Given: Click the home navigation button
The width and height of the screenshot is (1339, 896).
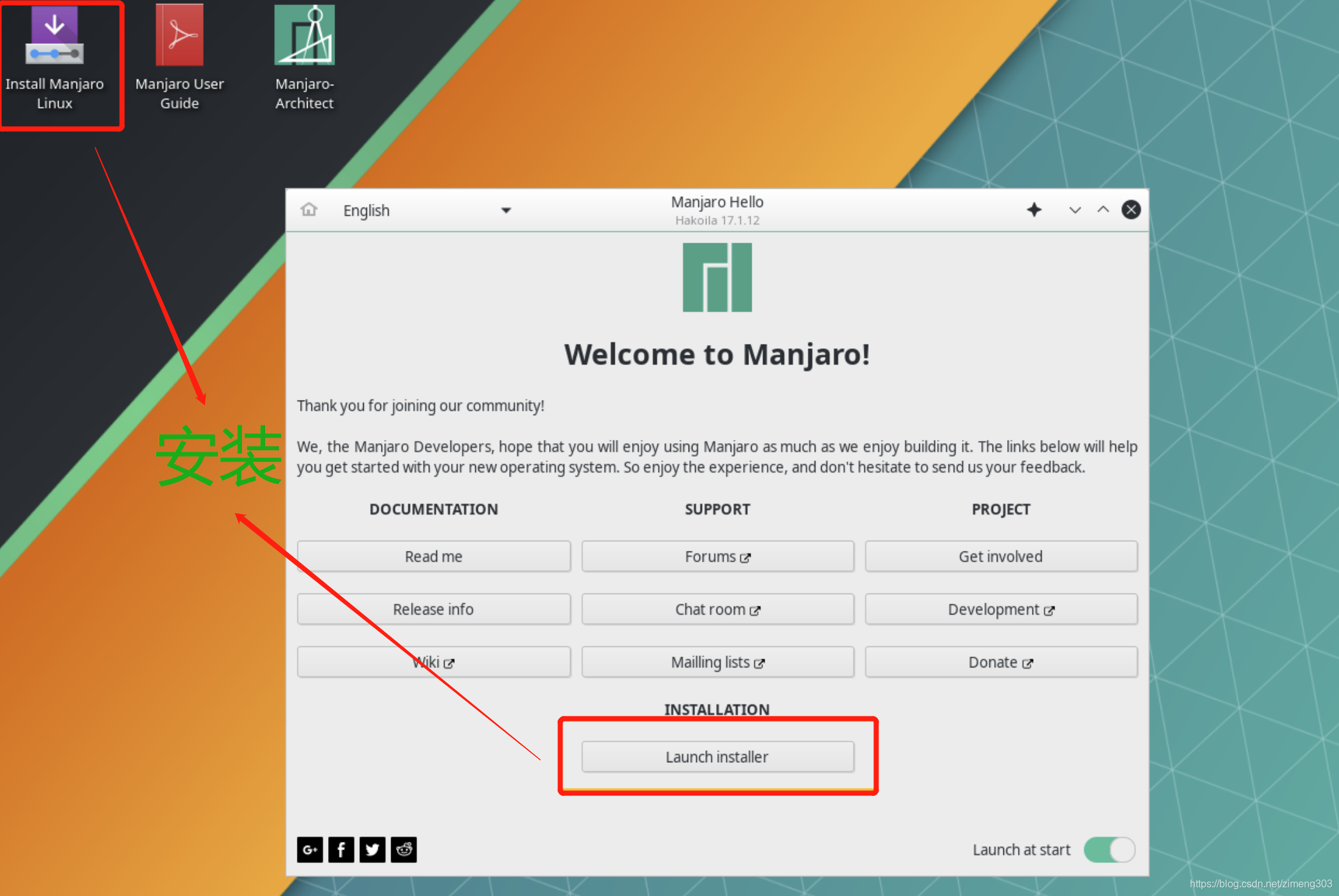Looking at the screenshot, I should click(x=308, y=210).
